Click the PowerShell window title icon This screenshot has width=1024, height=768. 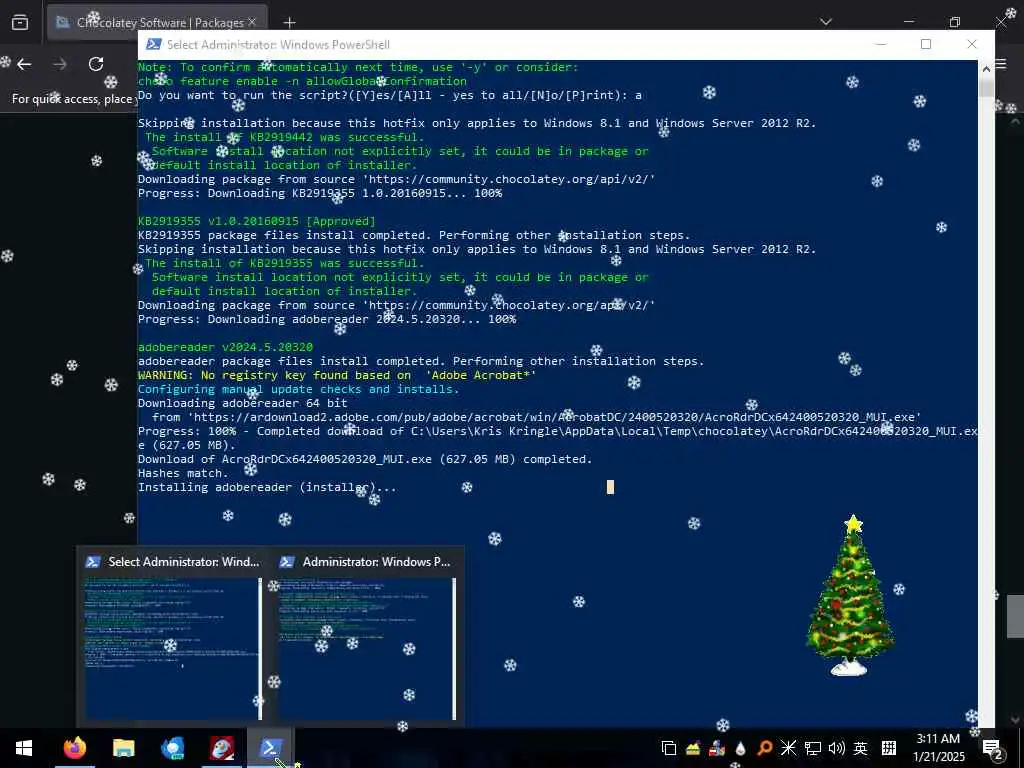click(x=153, y=44)
